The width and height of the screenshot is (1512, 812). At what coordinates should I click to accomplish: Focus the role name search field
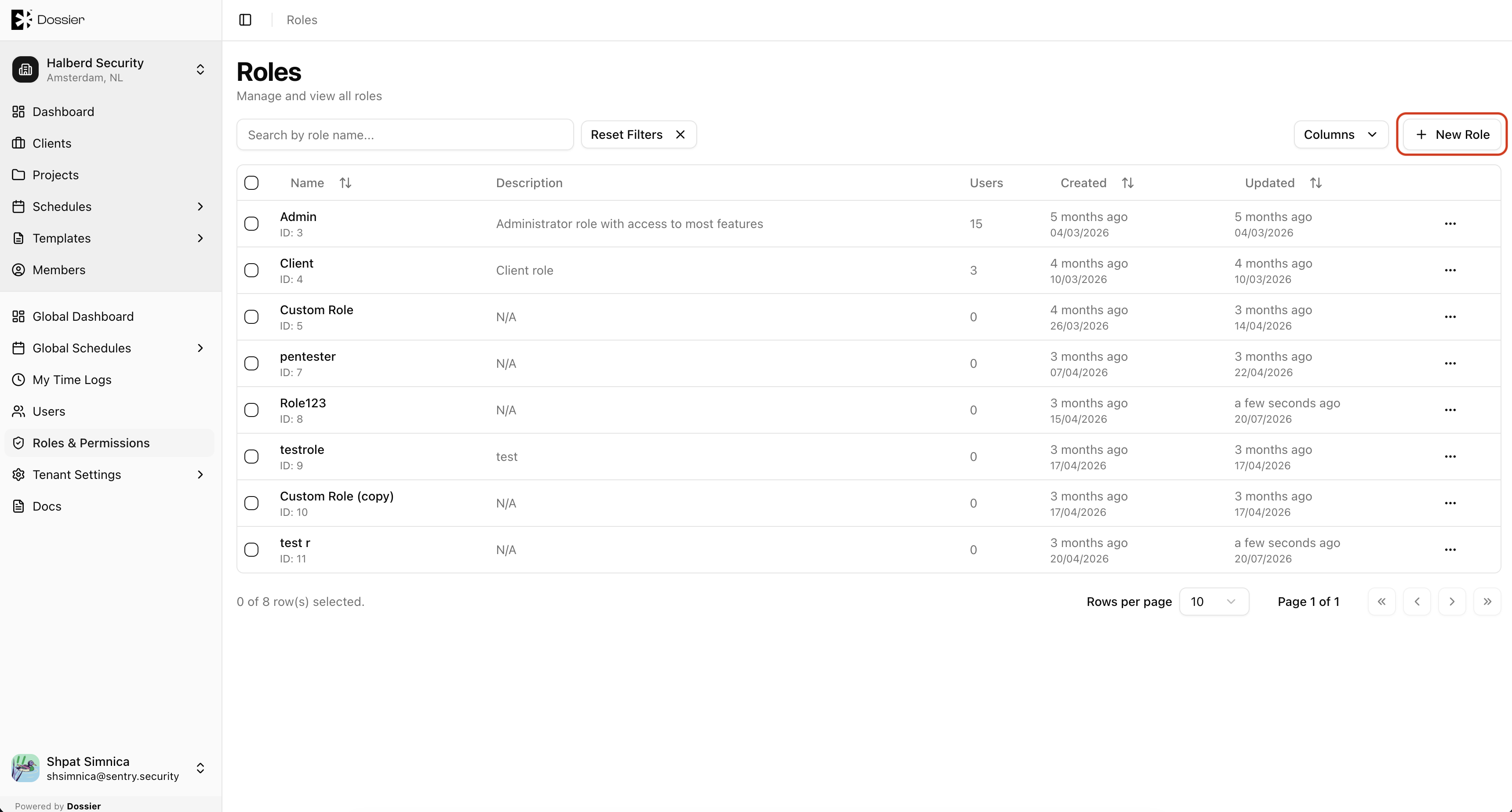pos(405,134)
